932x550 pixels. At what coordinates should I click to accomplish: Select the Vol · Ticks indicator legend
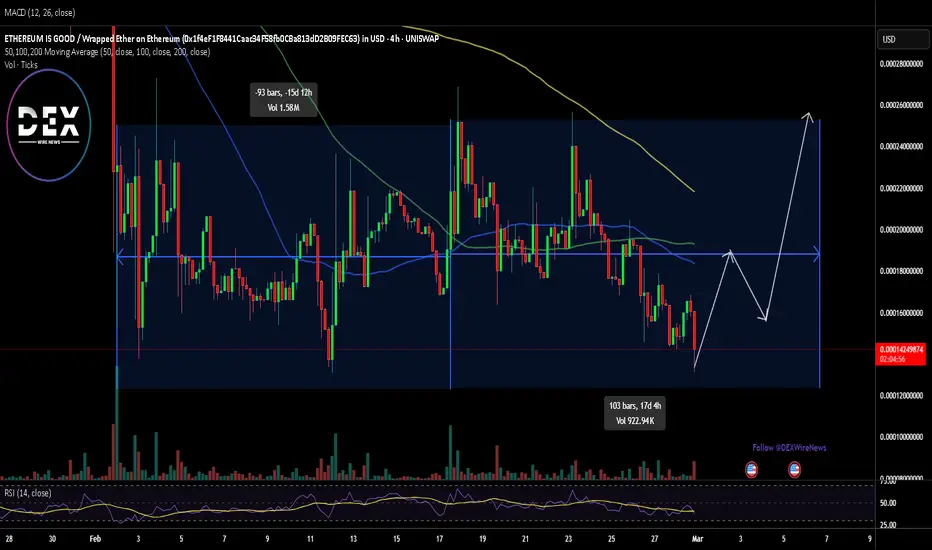[21, 65]
